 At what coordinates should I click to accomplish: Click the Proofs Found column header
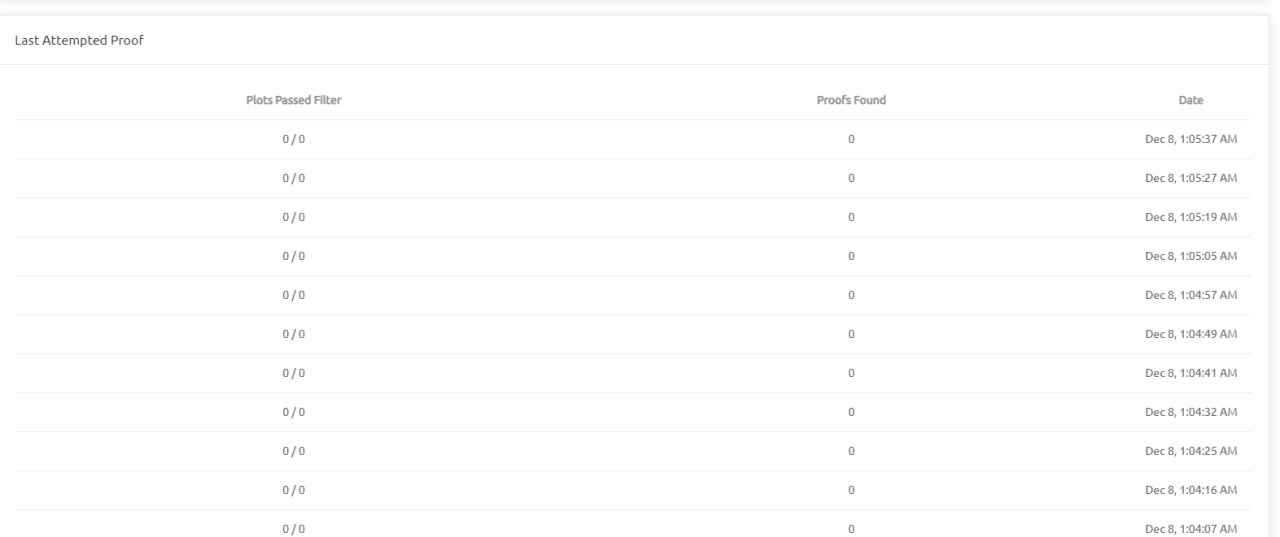click(851, 100)
